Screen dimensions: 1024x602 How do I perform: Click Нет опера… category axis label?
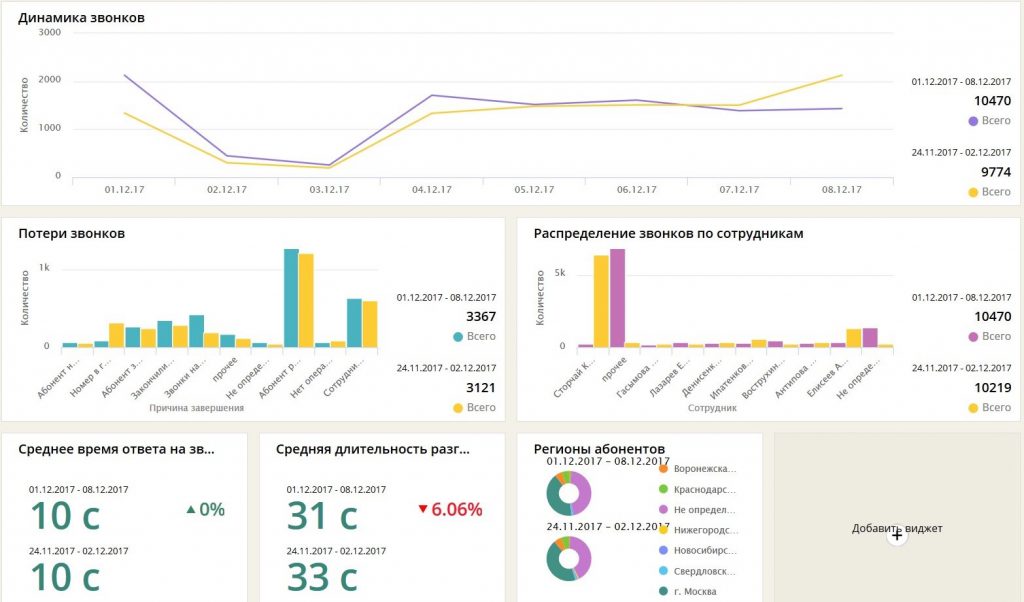(311, 377)
